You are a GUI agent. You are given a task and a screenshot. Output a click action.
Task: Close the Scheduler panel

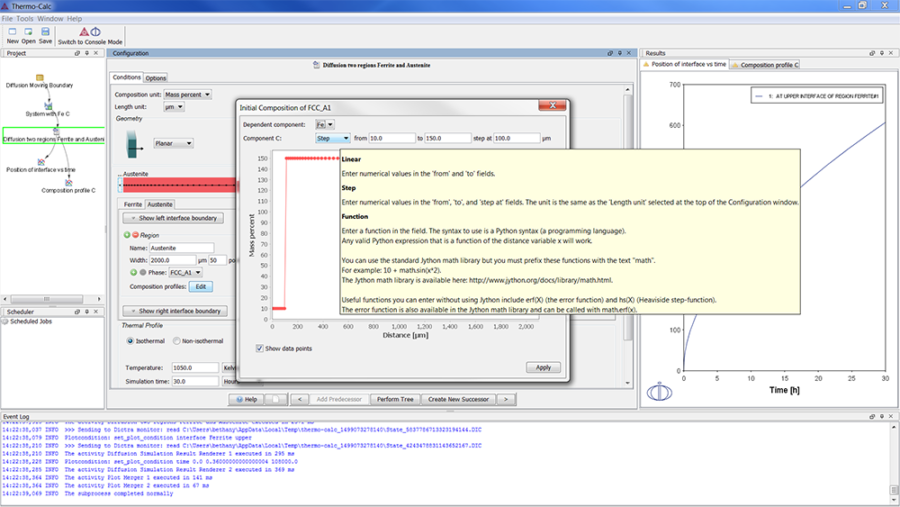point(96,312)
